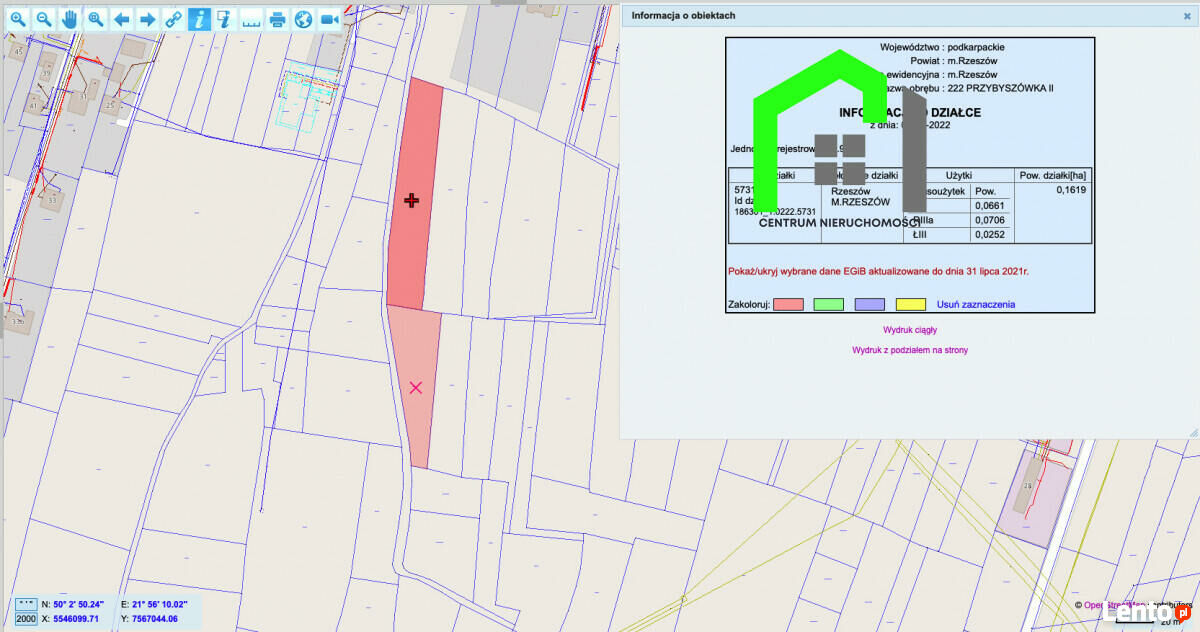Pick the yellow highlight color swatch

coord(911,304)
